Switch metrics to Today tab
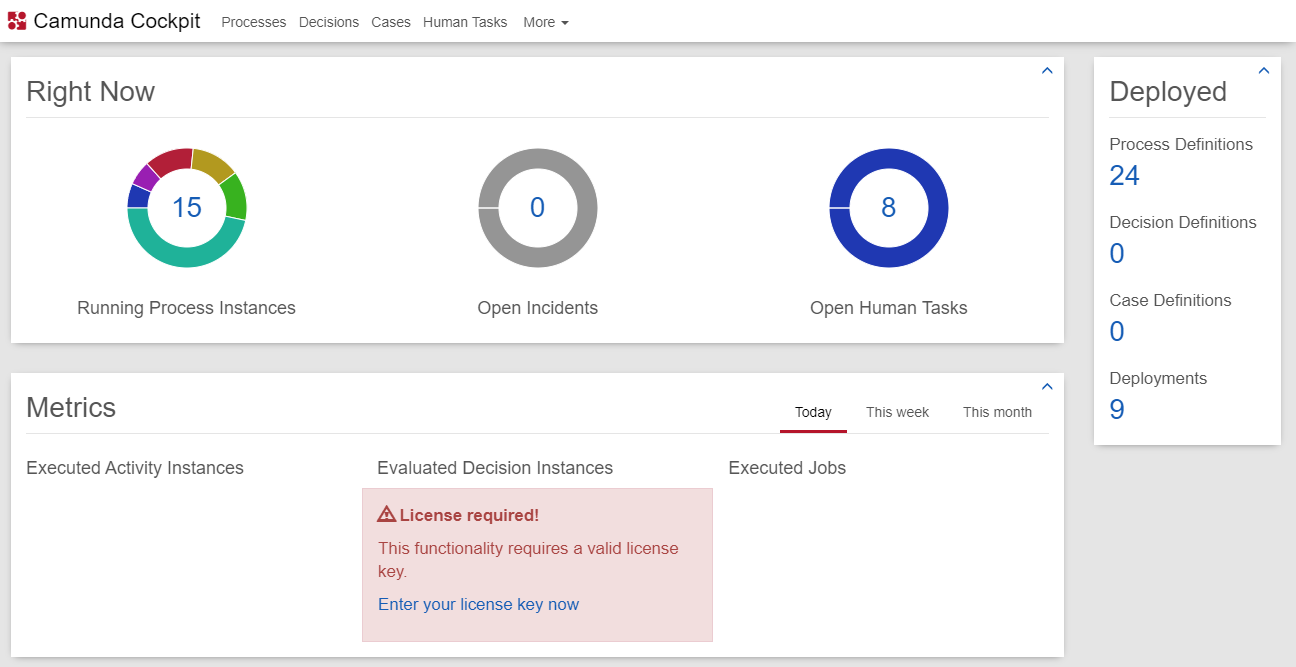This screenshot has width=1296, height=667. [x=813, y=412]
